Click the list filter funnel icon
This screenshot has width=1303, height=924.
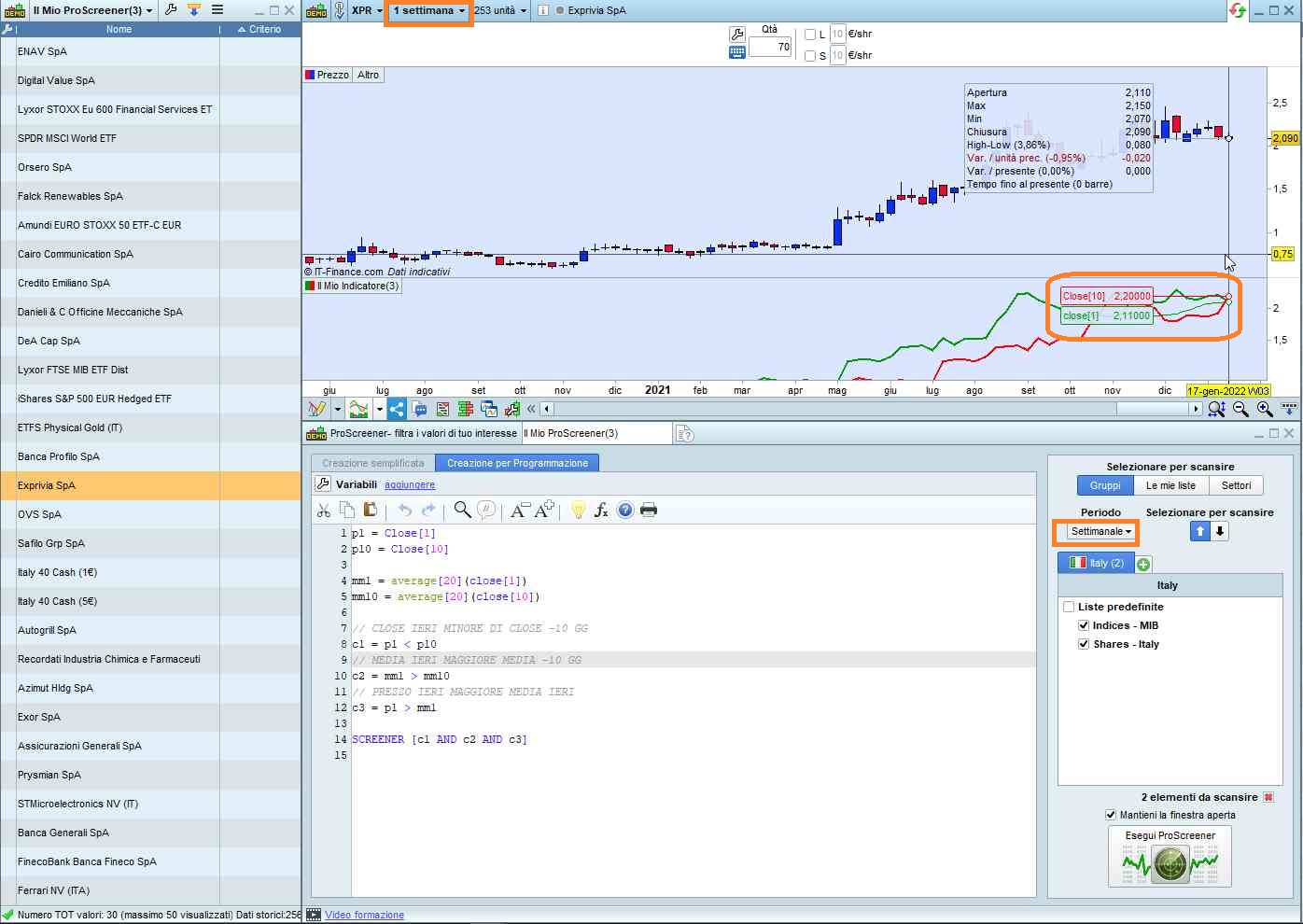coord(193,10)
